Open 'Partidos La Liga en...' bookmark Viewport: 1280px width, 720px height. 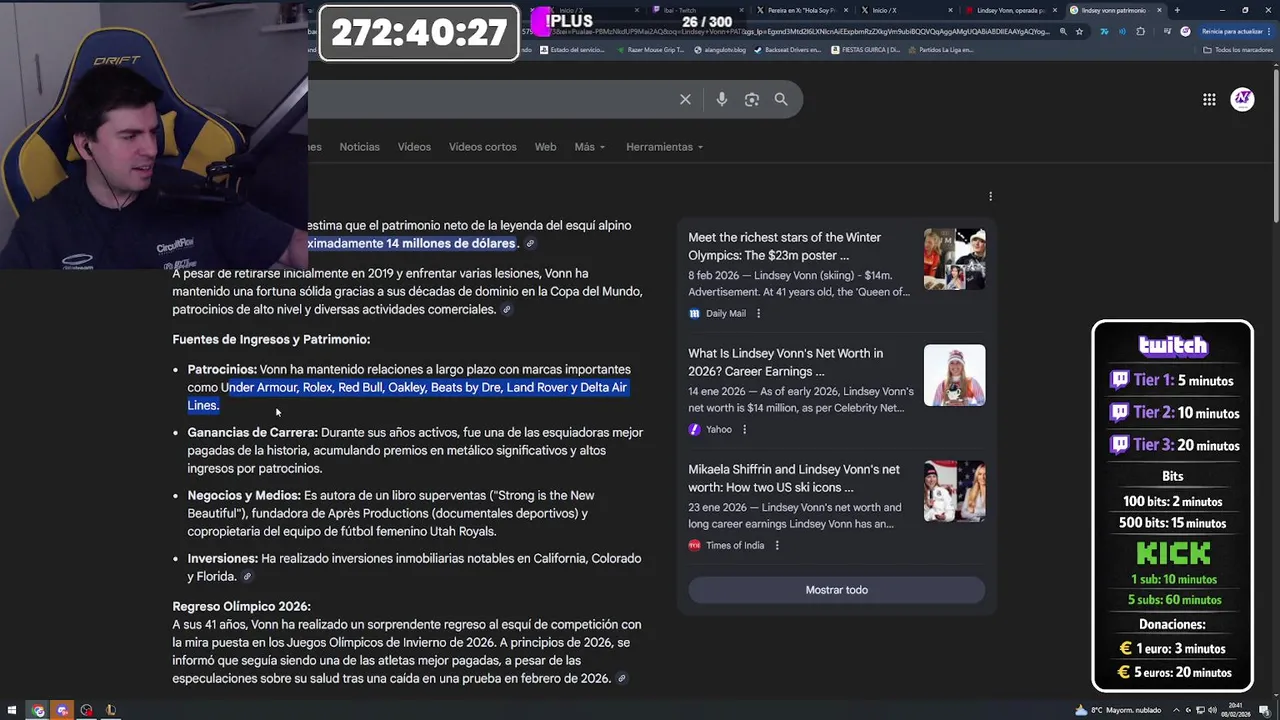pyautogui.click(x=941, y=49)
